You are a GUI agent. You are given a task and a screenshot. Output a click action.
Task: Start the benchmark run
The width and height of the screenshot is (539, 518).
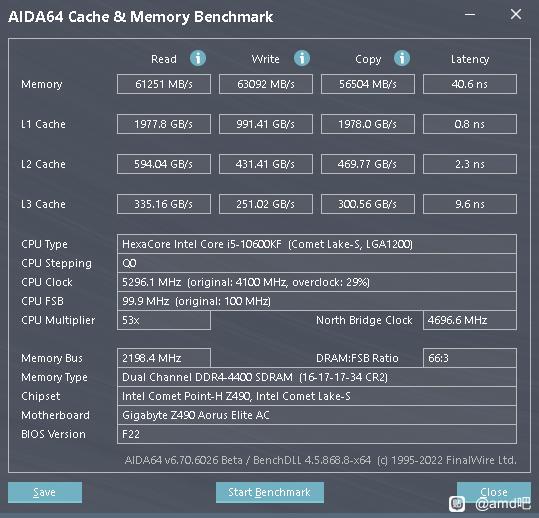click(270, 492)
